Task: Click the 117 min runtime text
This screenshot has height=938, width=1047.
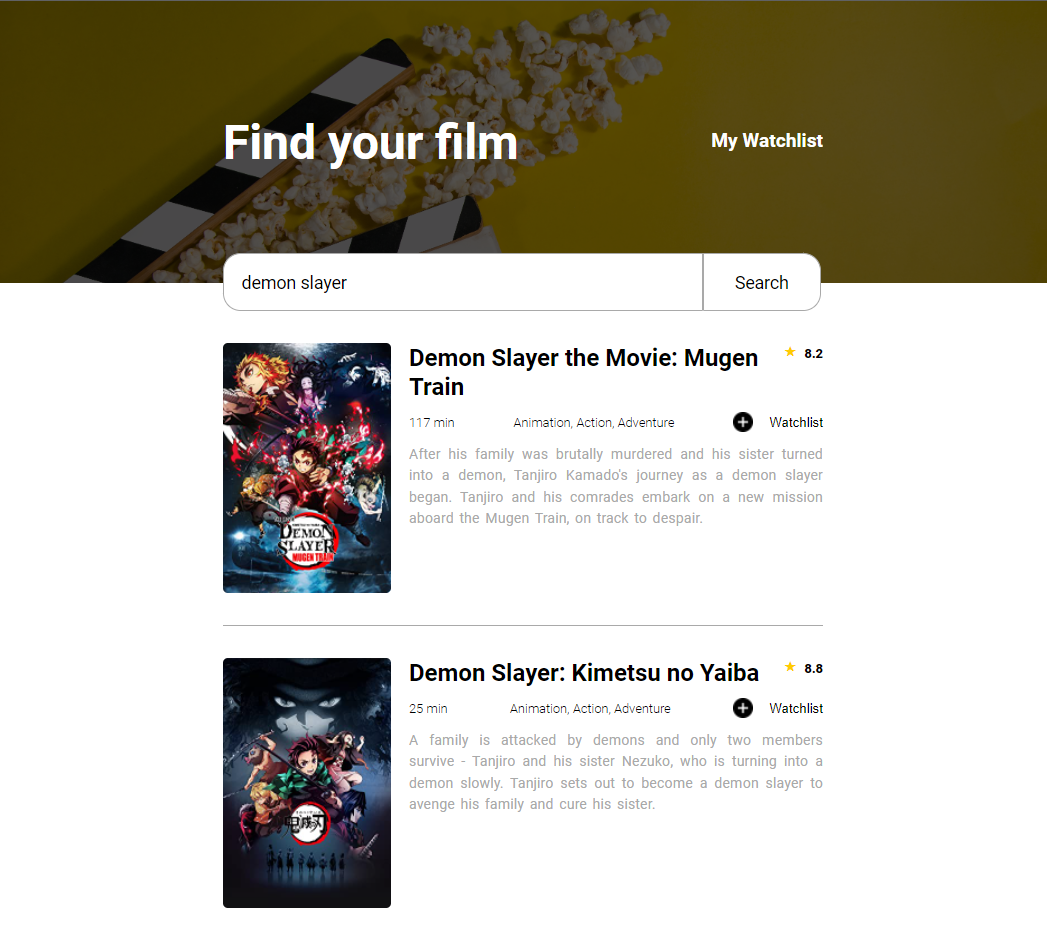Action: click(x=431, y=423)
